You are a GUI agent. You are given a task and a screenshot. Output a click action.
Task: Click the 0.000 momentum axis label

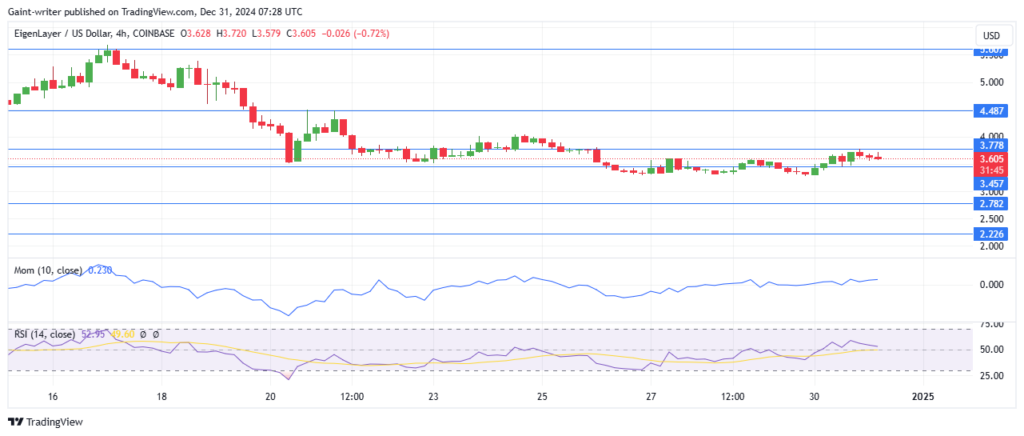coord(990,284)
